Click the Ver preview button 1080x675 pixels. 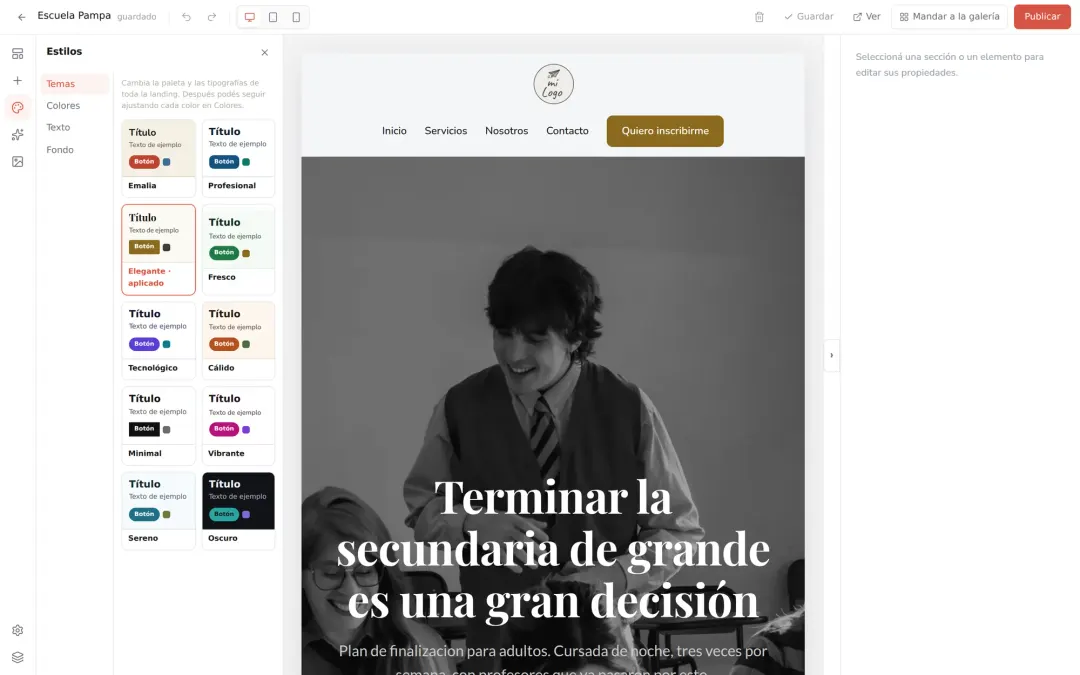866,17
